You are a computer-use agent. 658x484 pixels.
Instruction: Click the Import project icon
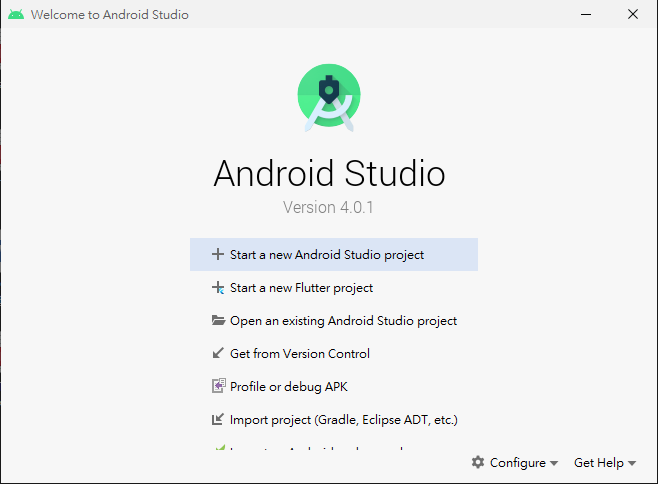click(x=218, y=419)
